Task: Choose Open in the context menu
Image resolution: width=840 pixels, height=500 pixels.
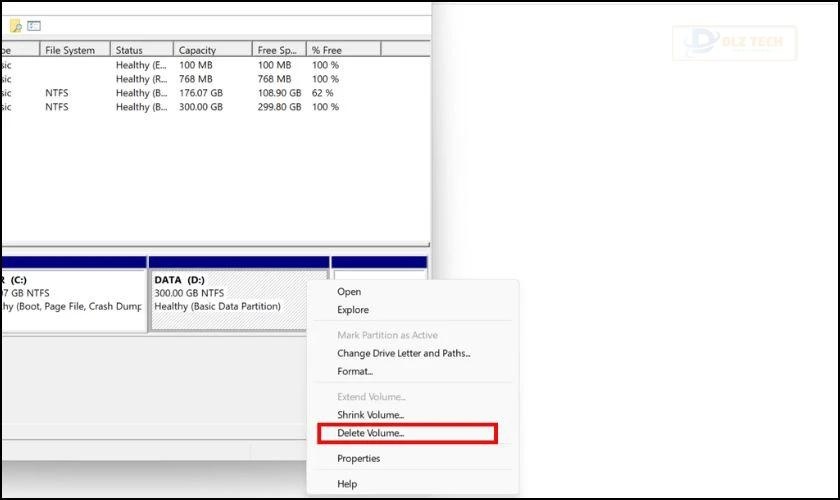Action: click(x=349, y=292)
